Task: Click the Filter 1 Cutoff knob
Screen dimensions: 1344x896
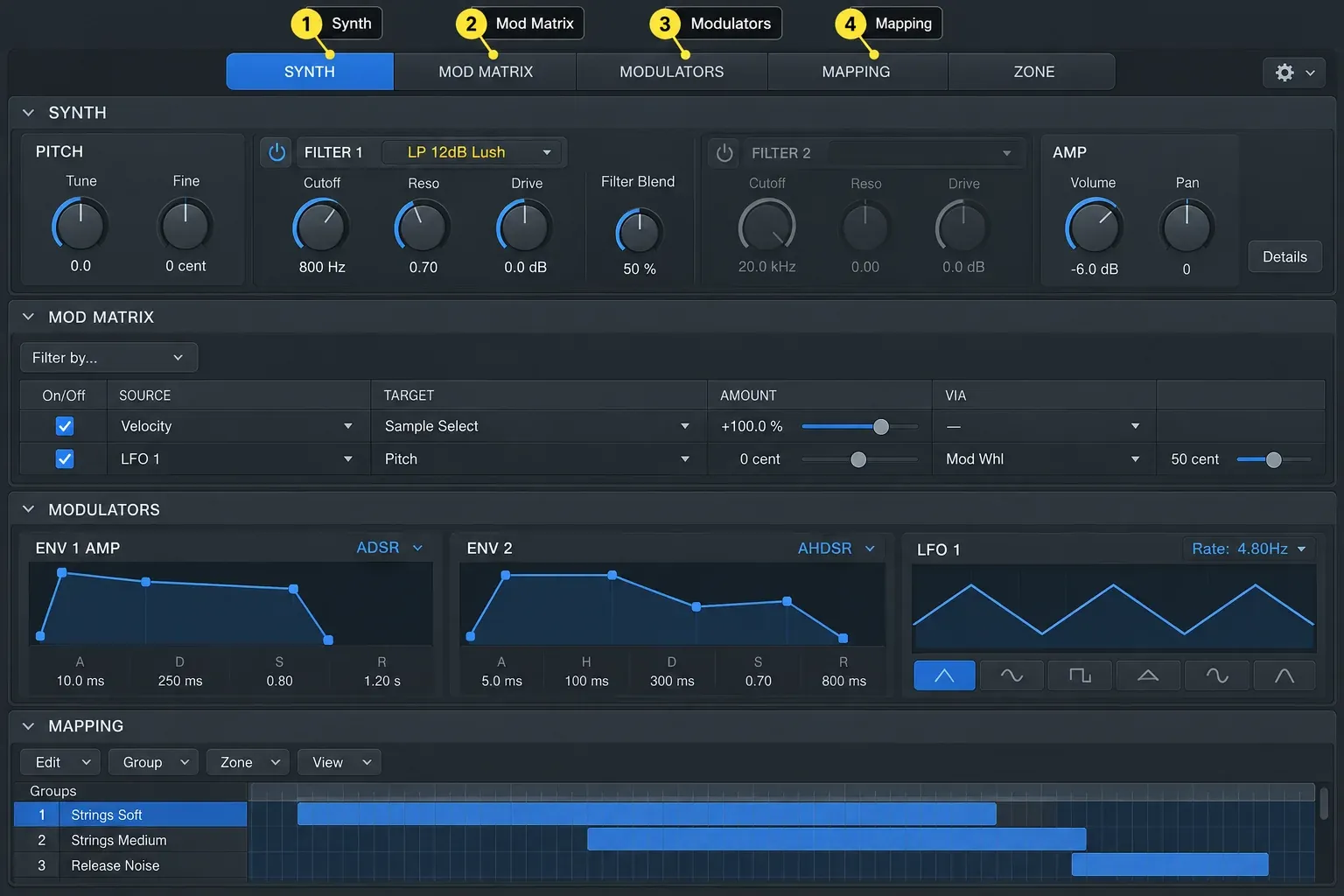Action: pyautogui.click(x=321, y=227)
